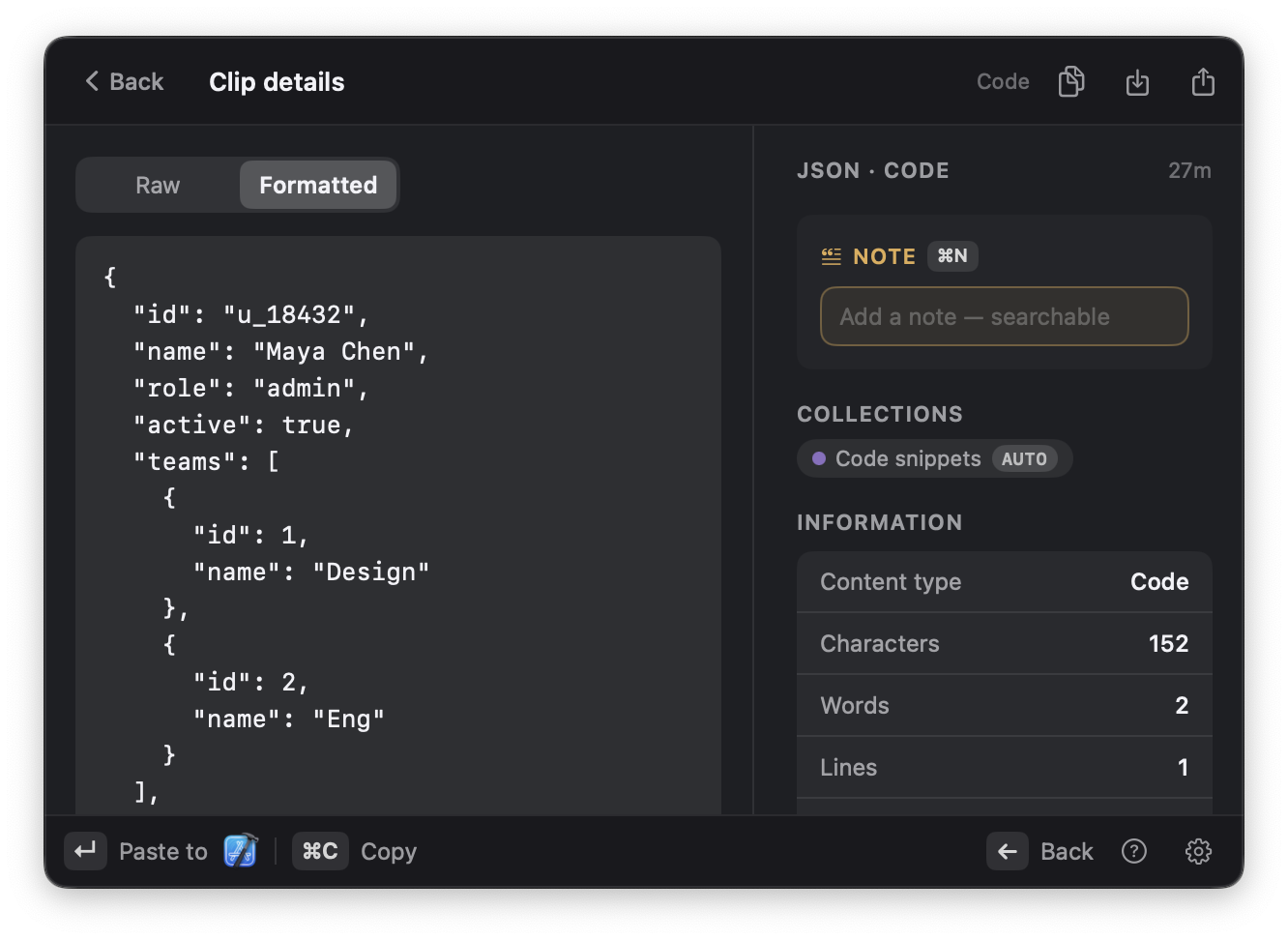Click the ⌘C shortcut key badge
The image size is (1288, 940).
(x=320, y=851)
